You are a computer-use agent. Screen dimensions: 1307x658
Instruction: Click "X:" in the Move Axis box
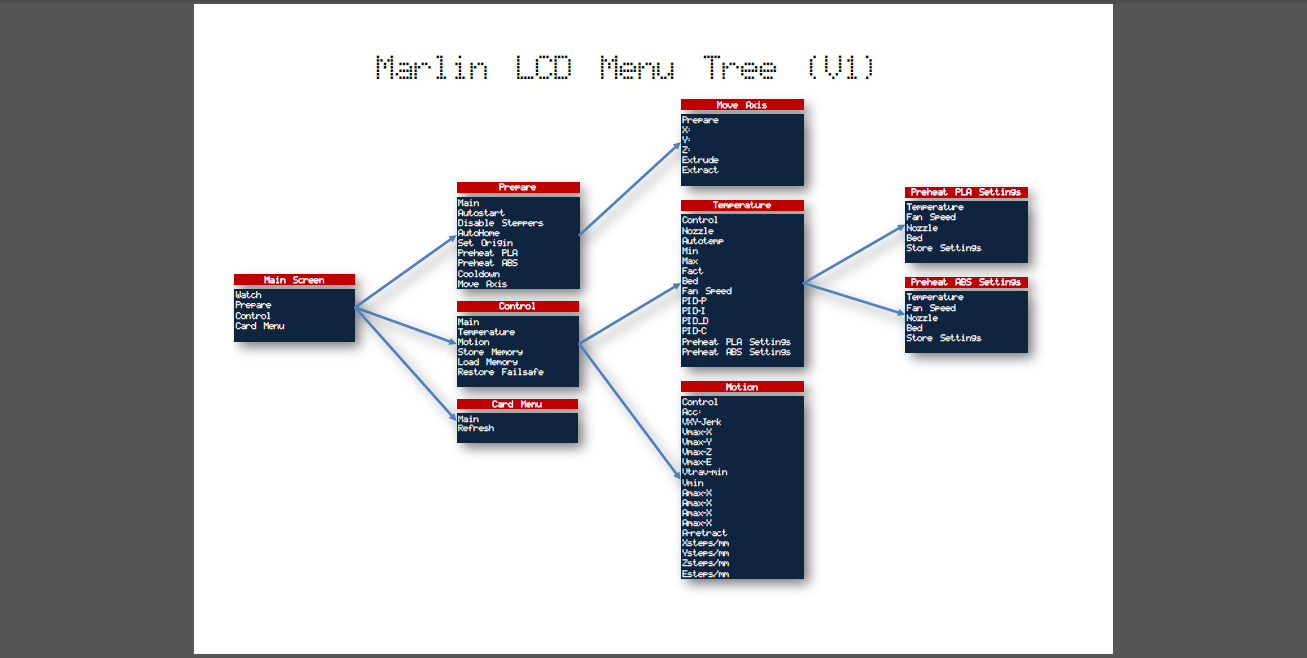(686, 130)
